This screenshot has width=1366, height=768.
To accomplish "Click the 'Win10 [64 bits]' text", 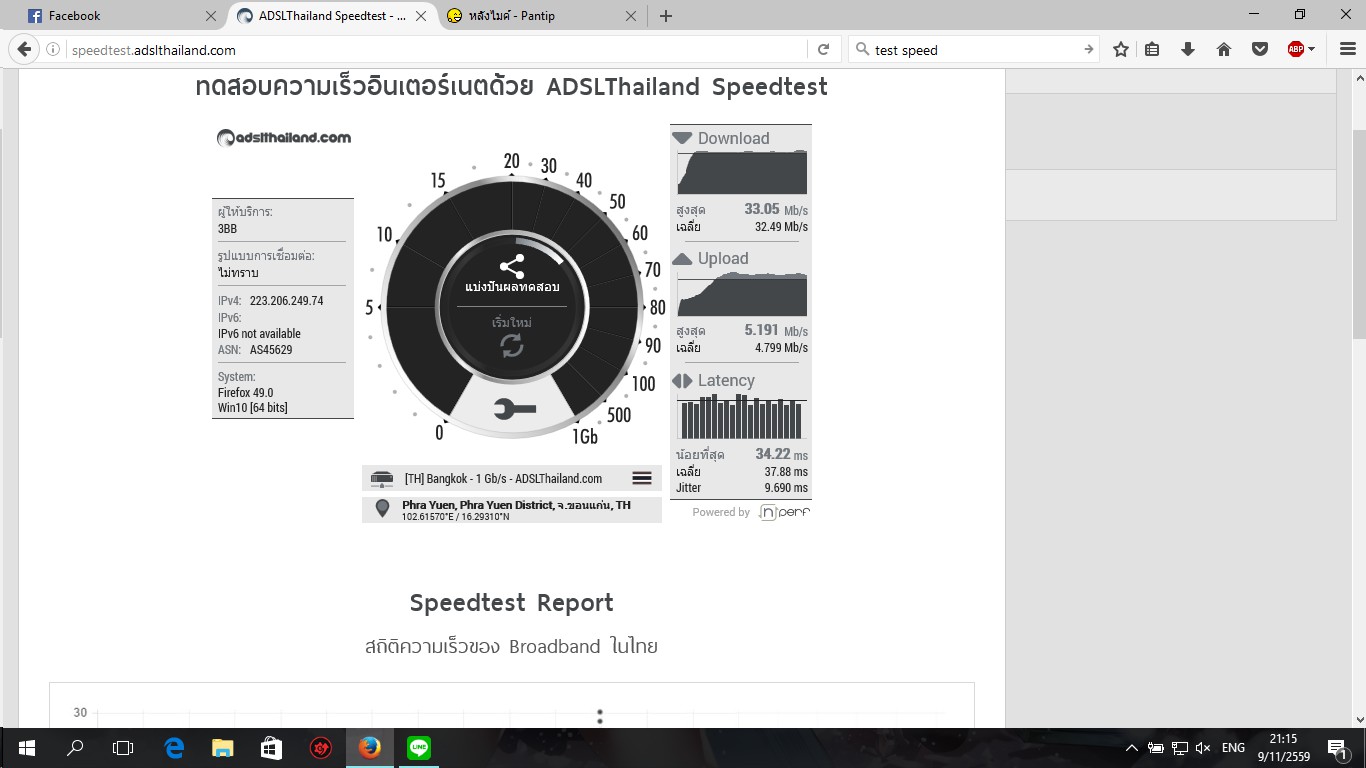I will 253,408.
